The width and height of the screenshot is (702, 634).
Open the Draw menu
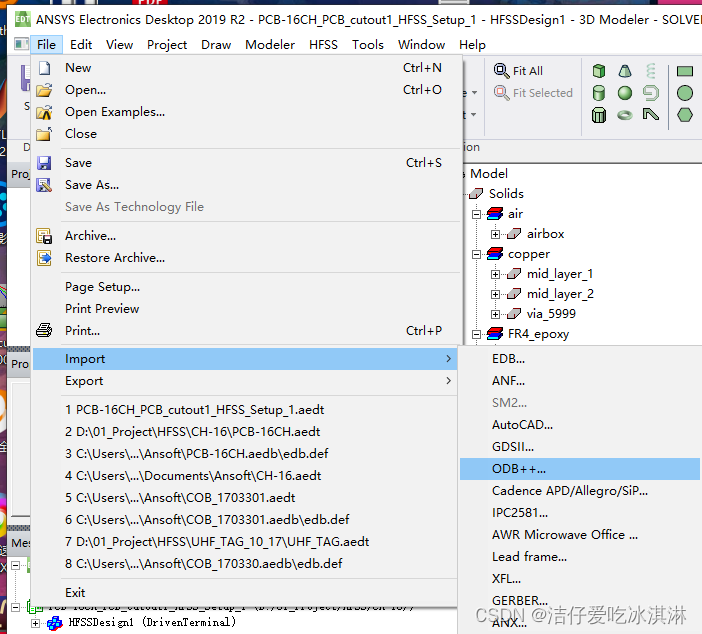click(x=216, y=45)
